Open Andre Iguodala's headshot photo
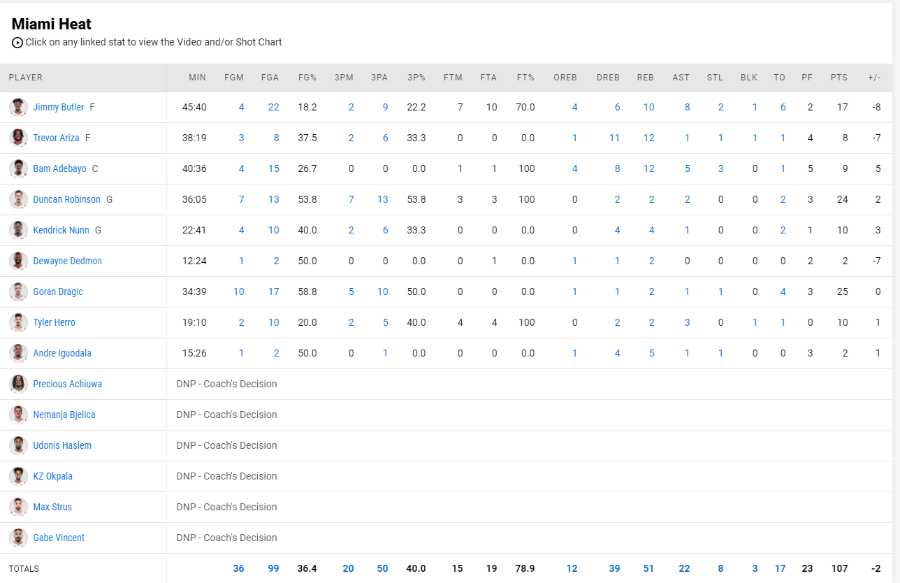 (18, 353)
